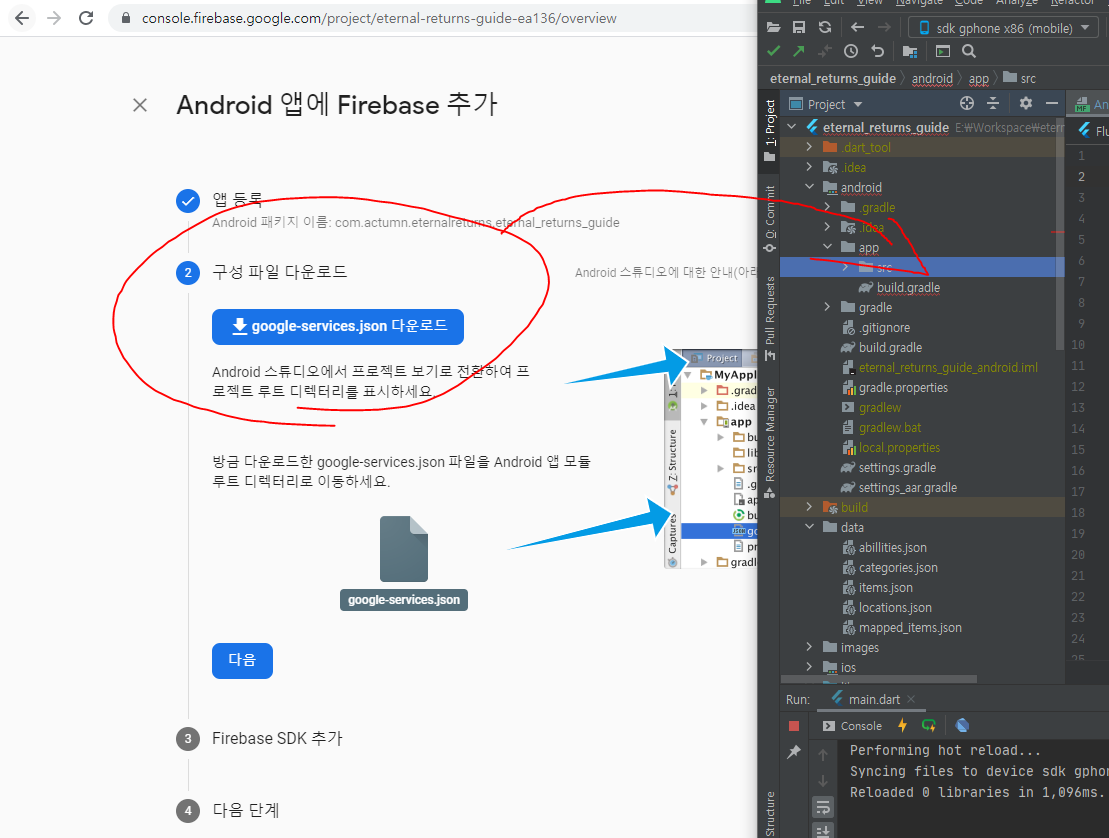Expand the .gradle folder under android
Screen dimensions: 1109x838
pyautogui.click(x=828, y=207)
